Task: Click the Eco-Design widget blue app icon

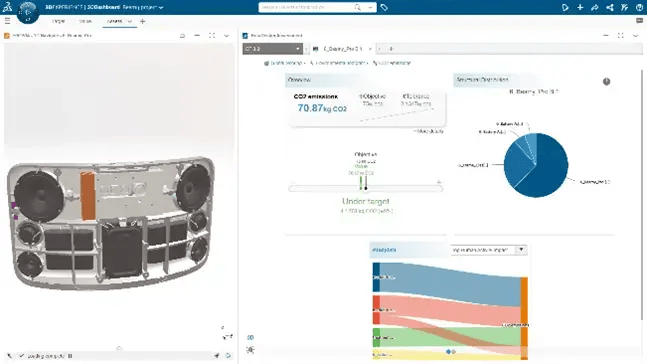Action: (245, 36)
